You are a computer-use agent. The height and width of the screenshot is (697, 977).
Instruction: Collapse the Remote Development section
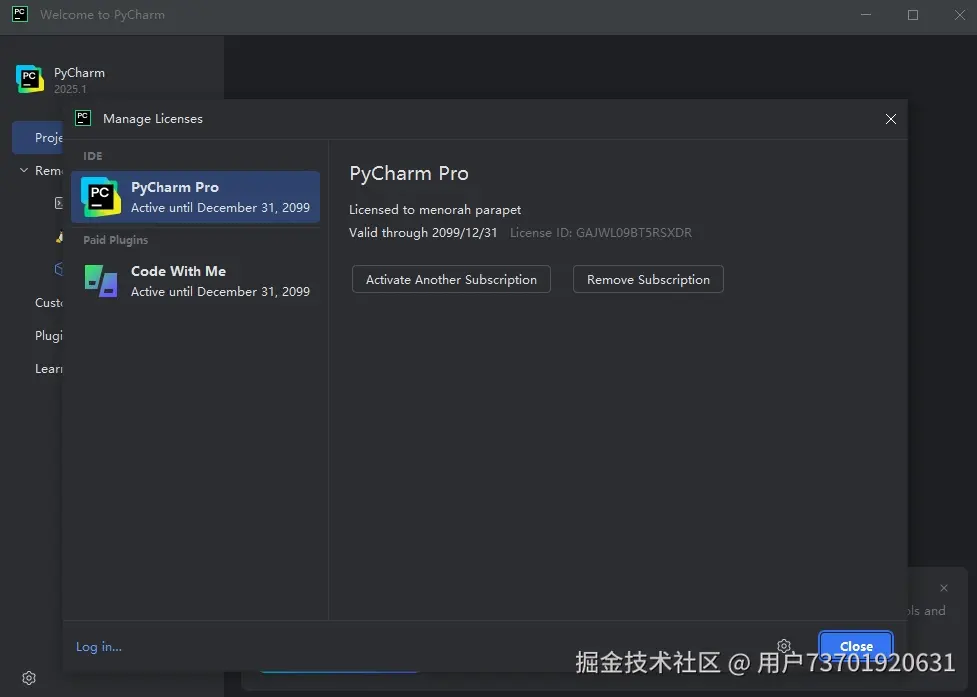click(23, 170)
